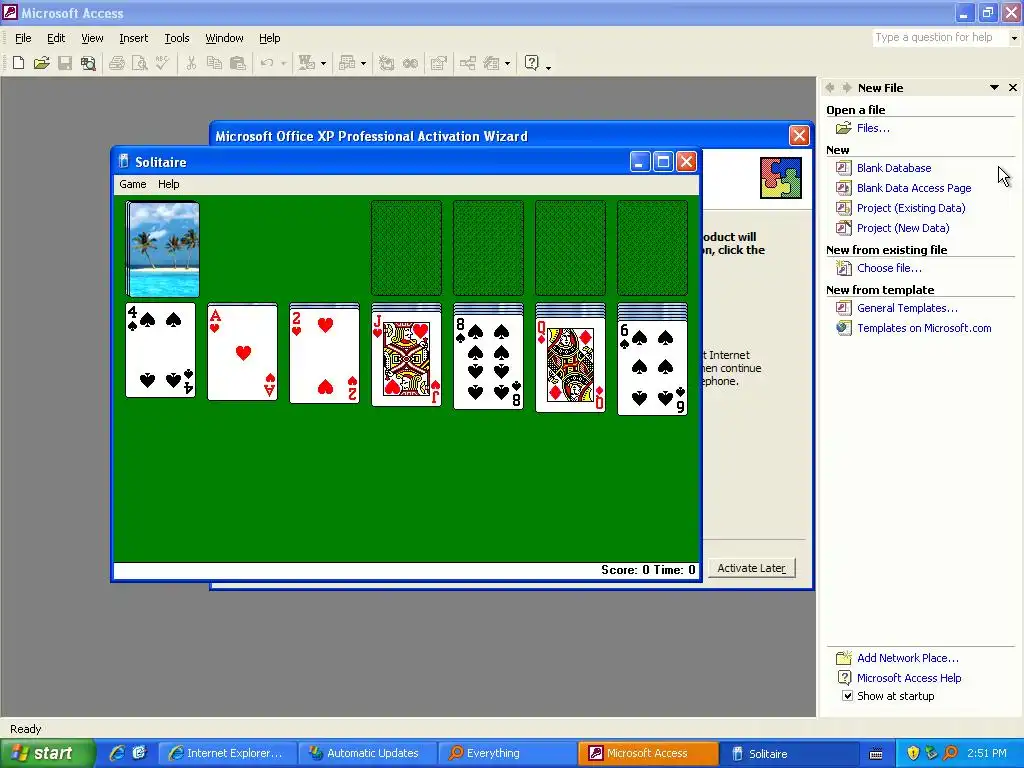
Task: Click the Cut scissors toolbar icon
Action: click(191, 63)
